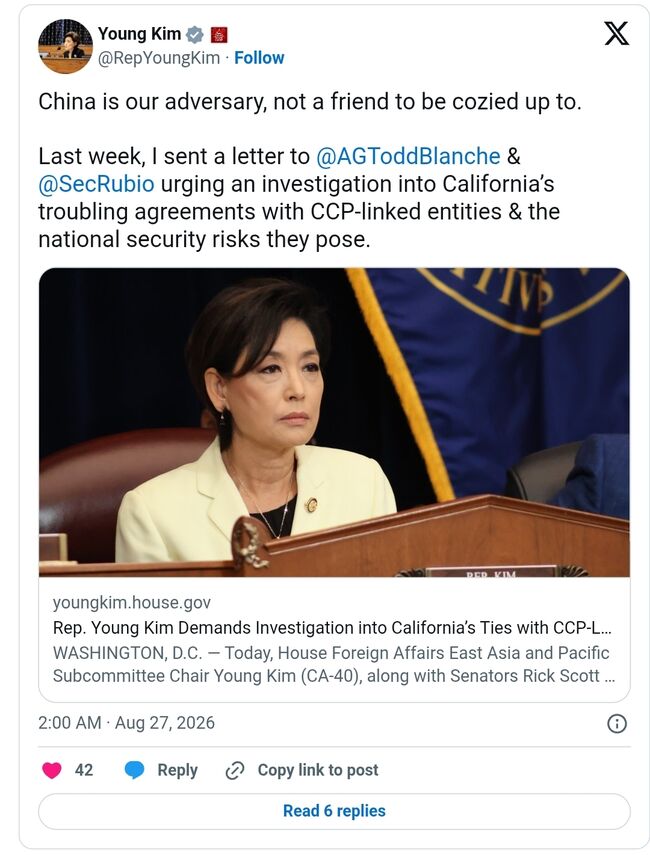Click Copy link to post text
650x855 pixels.
pyautogui.click(x=318, y=770)
